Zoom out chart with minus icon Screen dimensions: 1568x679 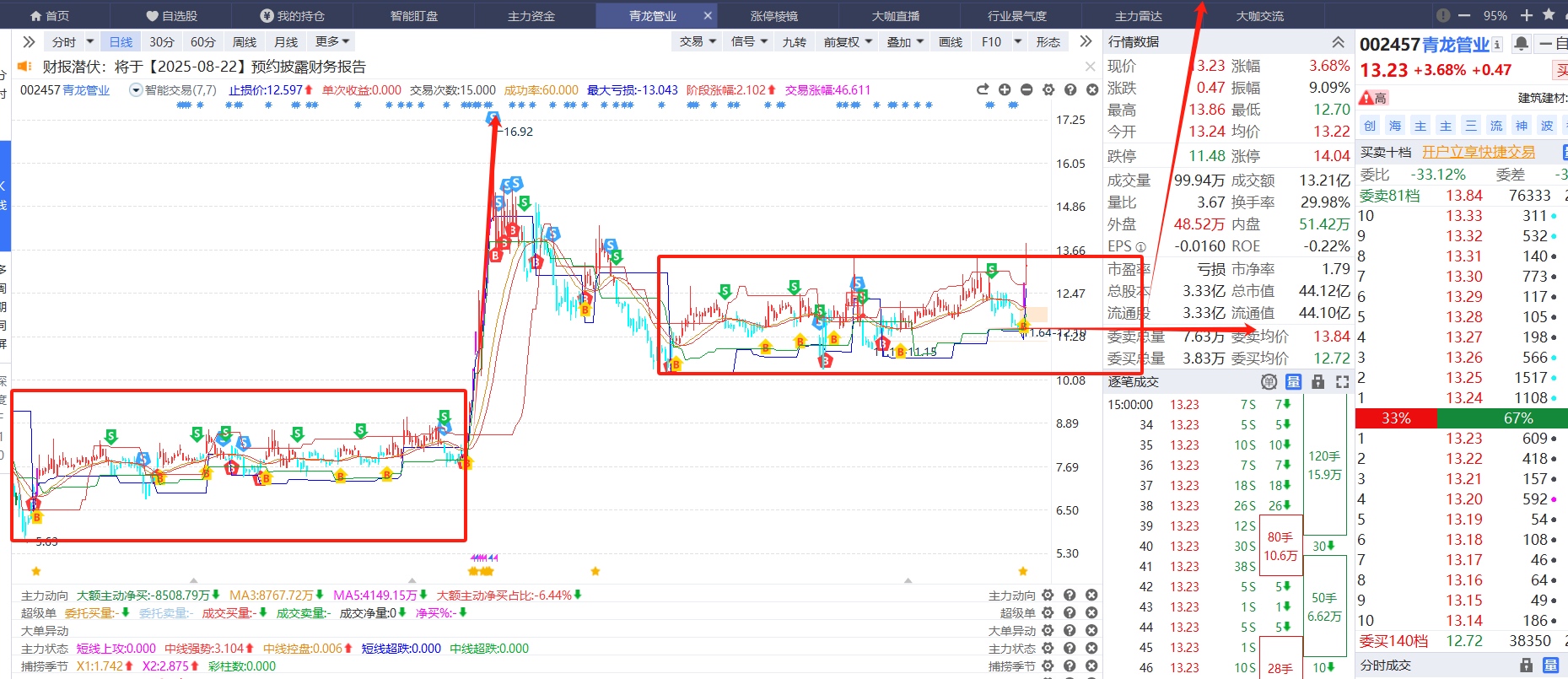click(x=1026, y=89)
